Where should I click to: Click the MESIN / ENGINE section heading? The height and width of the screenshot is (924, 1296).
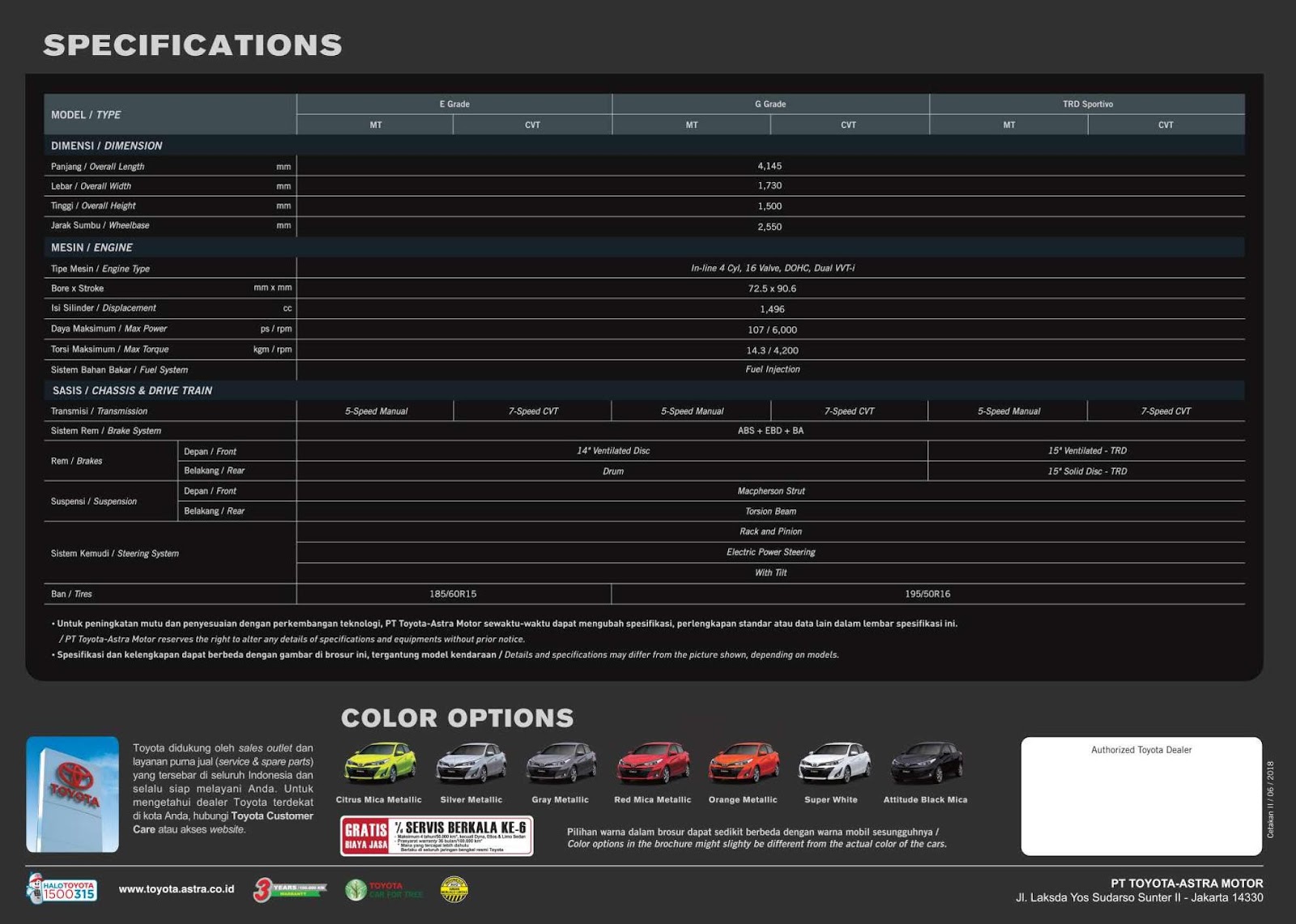click(x=92, y=248)
